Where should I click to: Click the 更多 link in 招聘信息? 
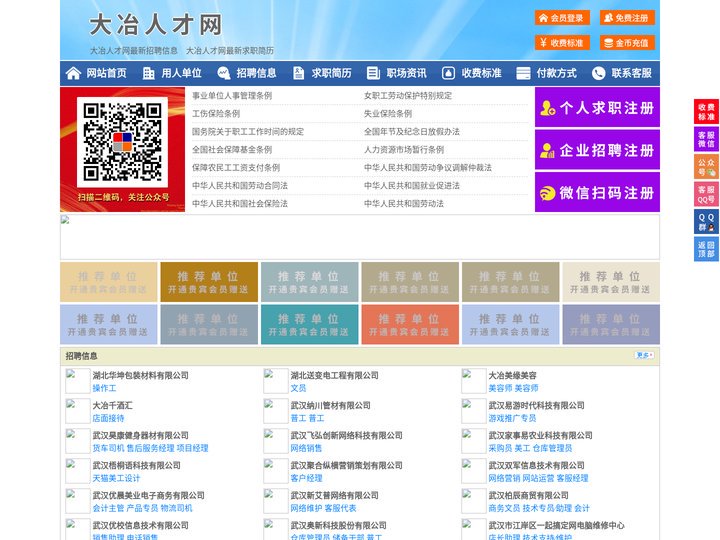click(644, 355)
